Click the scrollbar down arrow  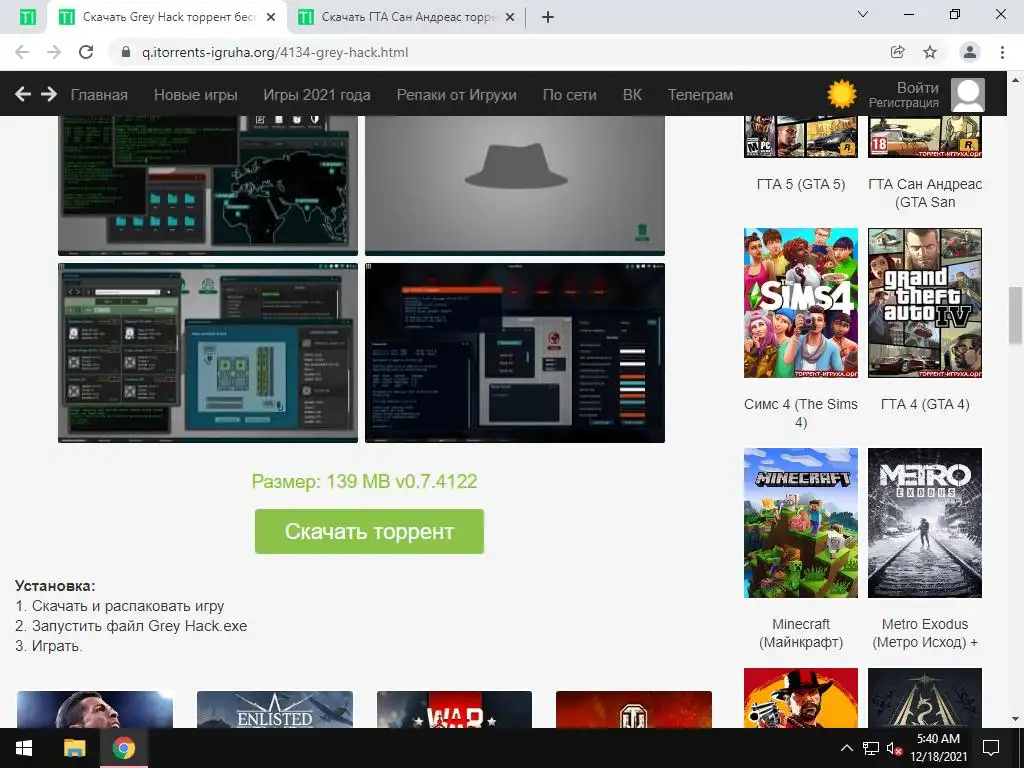pos(1016,719)
